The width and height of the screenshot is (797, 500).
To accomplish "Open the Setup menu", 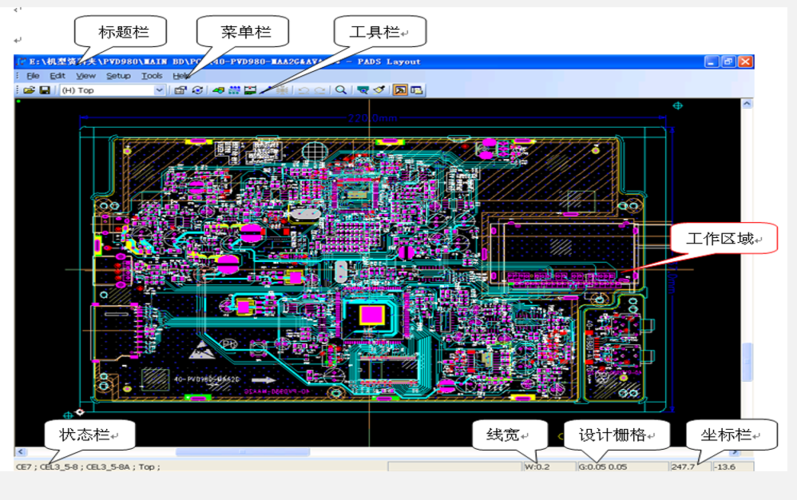I will [x=118, y=76].
